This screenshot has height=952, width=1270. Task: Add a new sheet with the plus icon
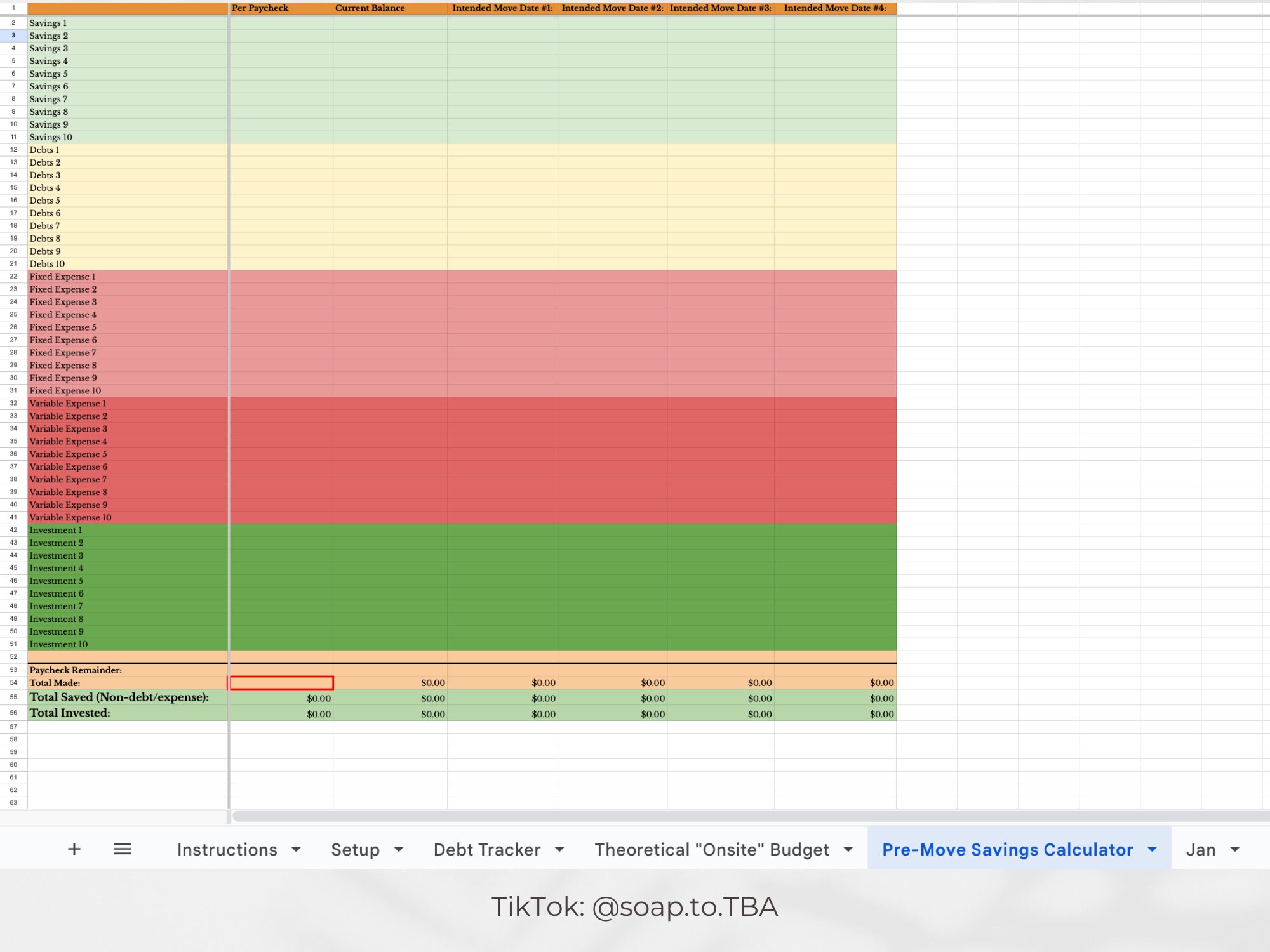74,849
